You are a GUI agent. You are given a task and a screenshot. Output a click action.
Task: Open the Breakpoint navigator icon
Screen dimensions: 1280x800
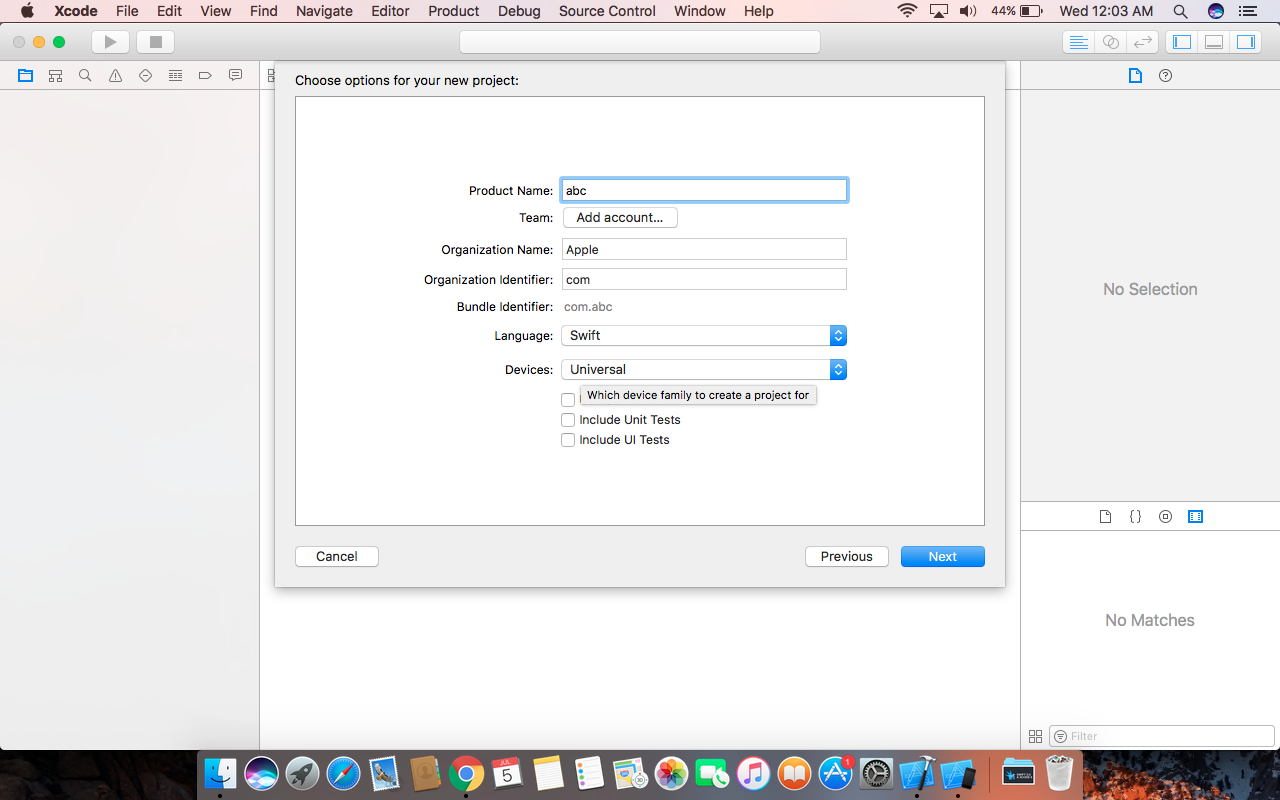click(205, 76)
